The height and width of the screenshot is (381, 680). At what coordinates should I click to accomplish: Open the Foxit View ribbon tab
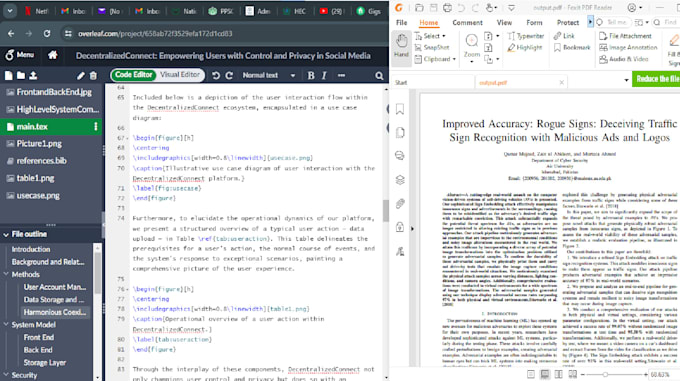pyautogui.click(x=504, y=23)
